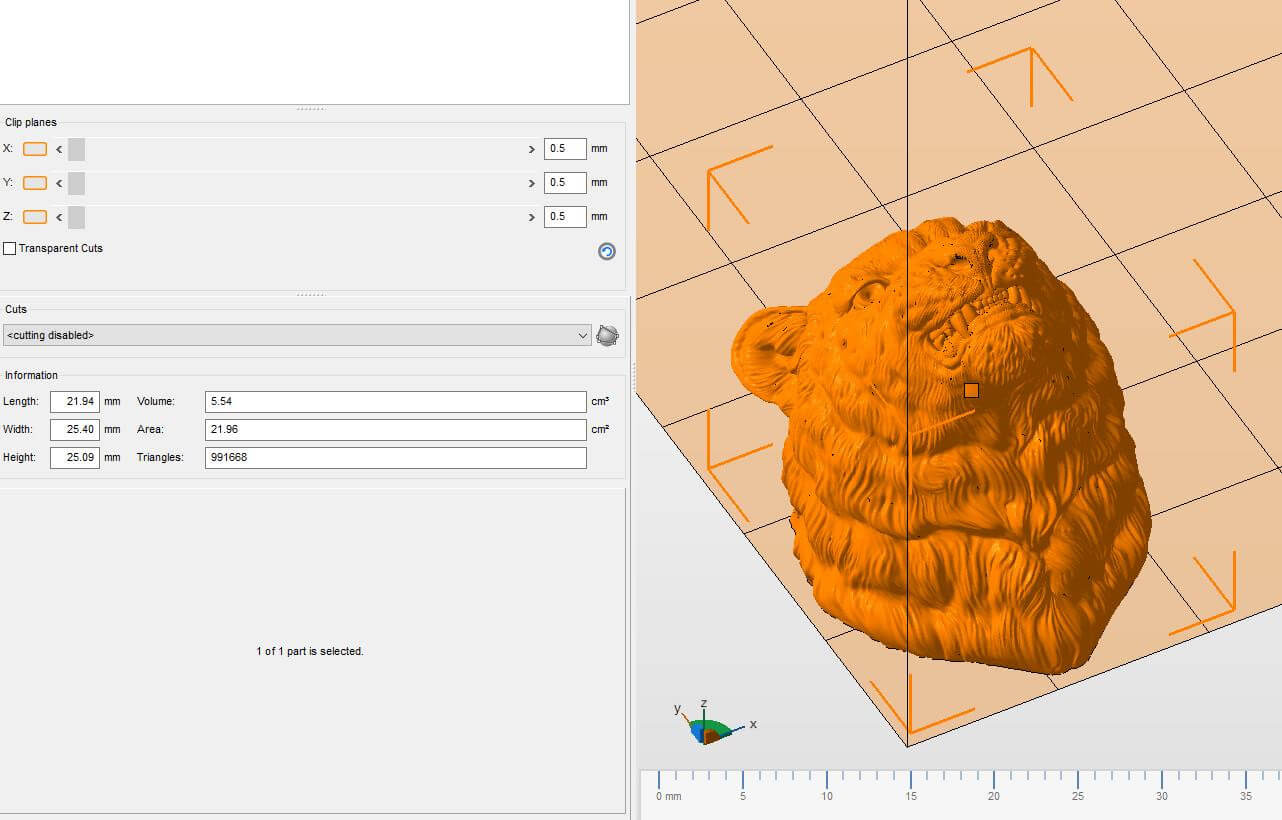Screen dimensions: 1282x820
Task: Enable the Transparent Cuts checkbox
Action: coord(10,249)
